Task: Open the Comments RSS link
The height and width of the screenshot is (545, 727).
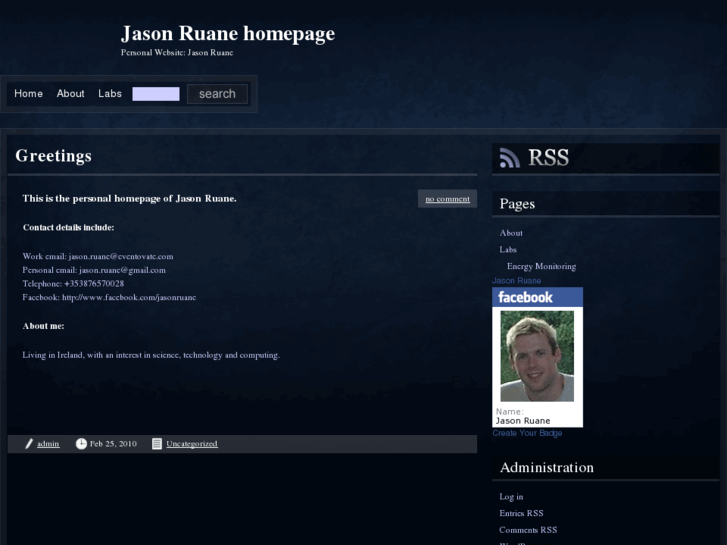Action: [x=528, y=530]
